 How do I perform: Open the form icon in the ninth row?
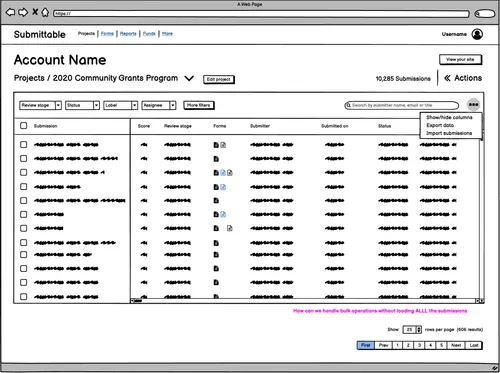coord(216,255)
